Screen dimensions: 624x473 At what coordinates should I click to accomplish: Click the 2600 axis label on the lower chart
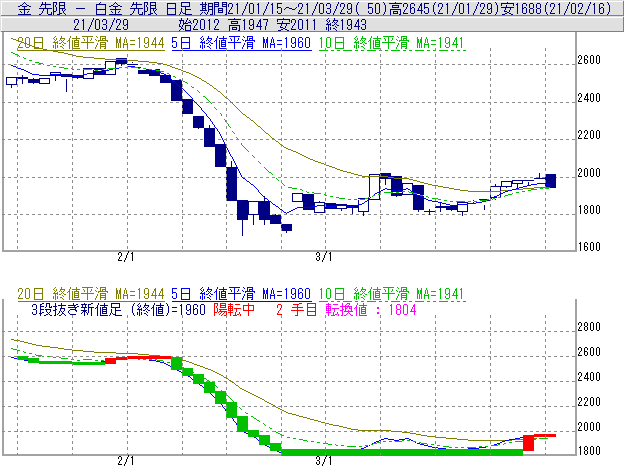tap(589, 352)
